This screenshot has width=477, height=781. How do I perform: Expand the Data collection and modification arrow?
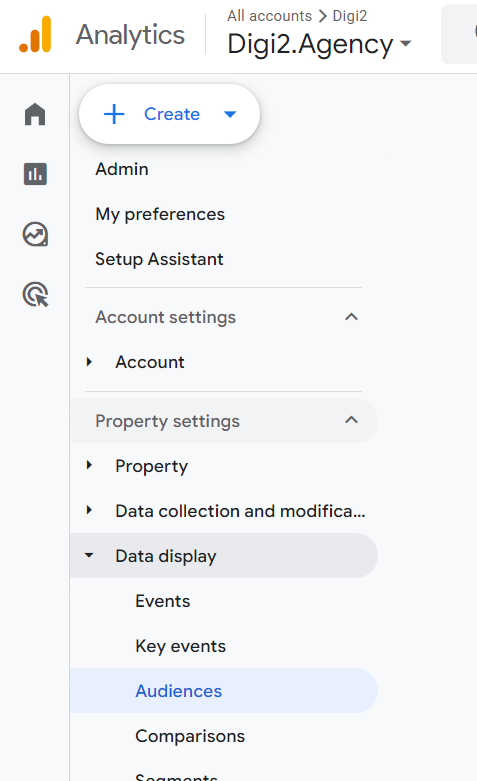coord(89,510)
